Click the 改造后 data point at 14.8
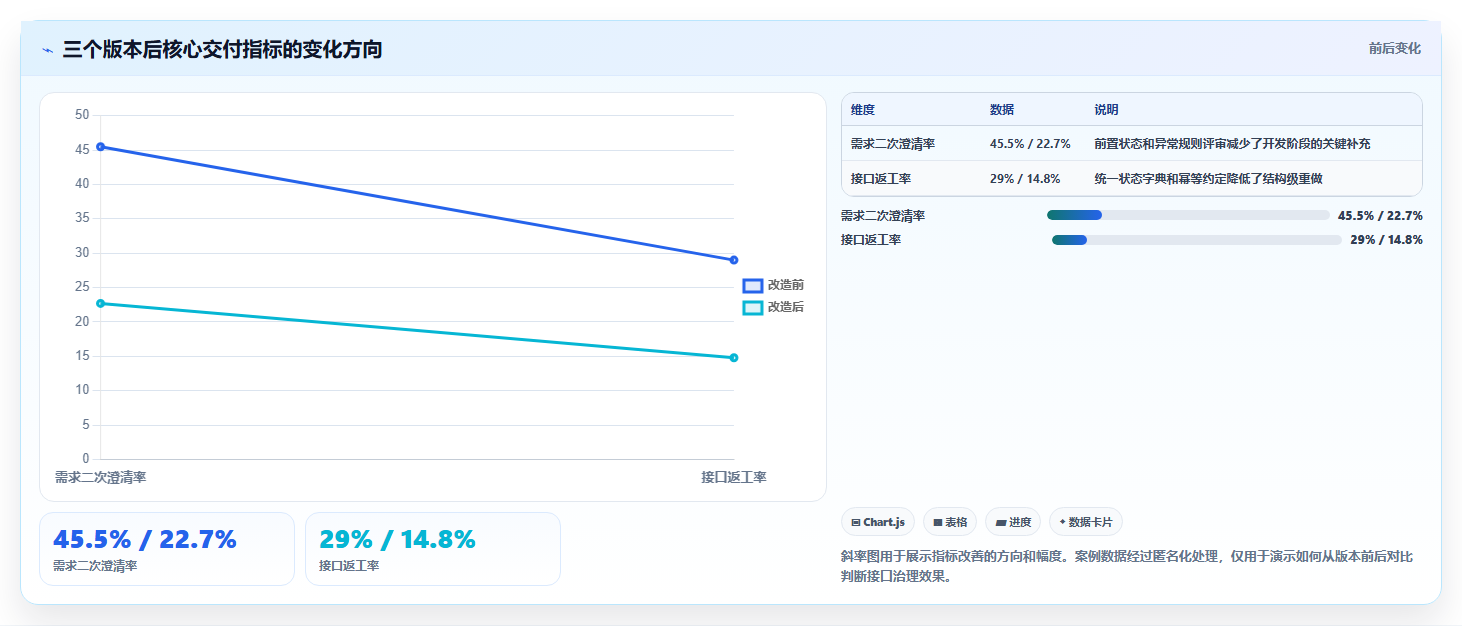This screenshot has width=1462, height=626. 734,357
